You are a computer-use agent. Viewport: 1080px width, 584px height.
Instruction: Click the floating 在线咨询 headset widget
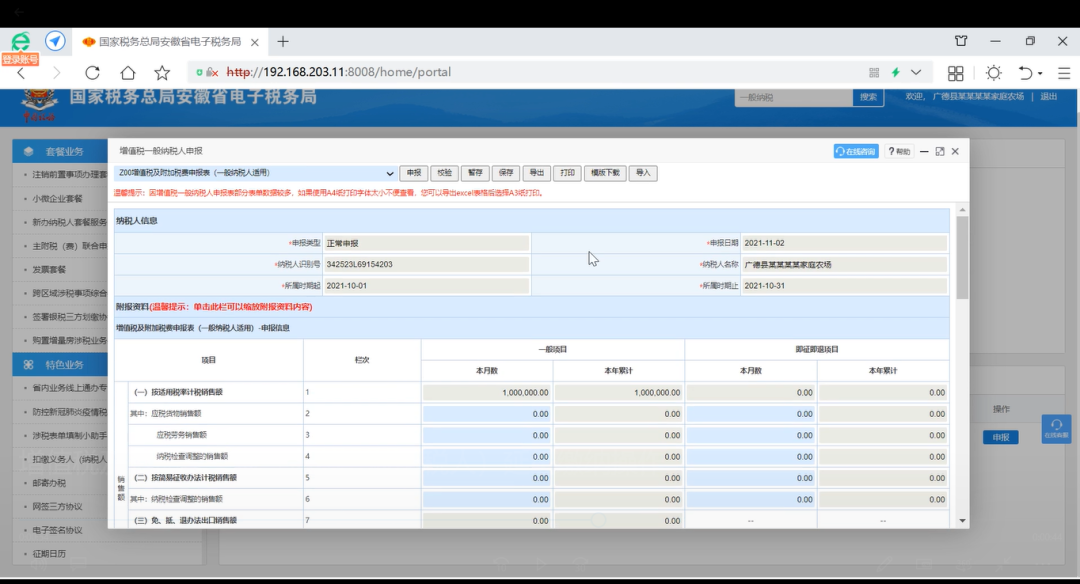1056,429
